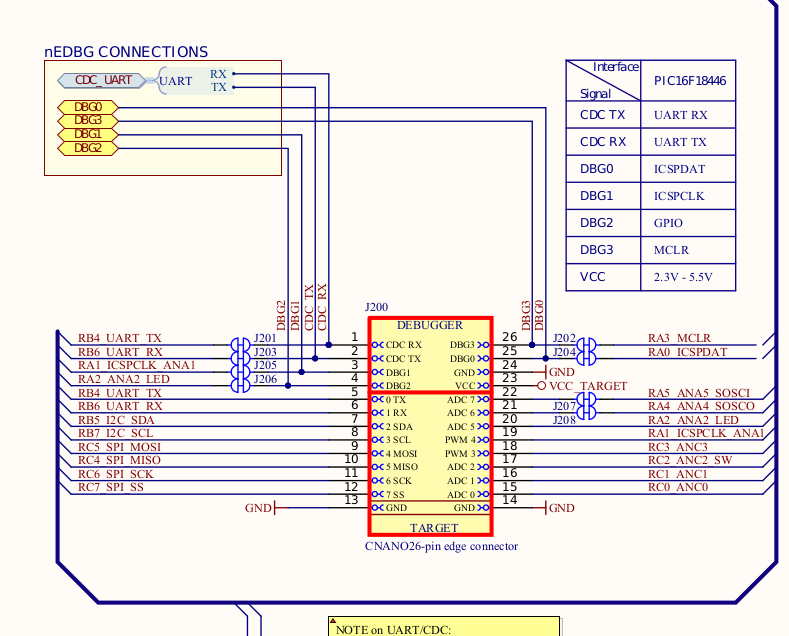Click GPIO cell in interface table
Viewport: 789px width, 636px height.
[688, 223]
